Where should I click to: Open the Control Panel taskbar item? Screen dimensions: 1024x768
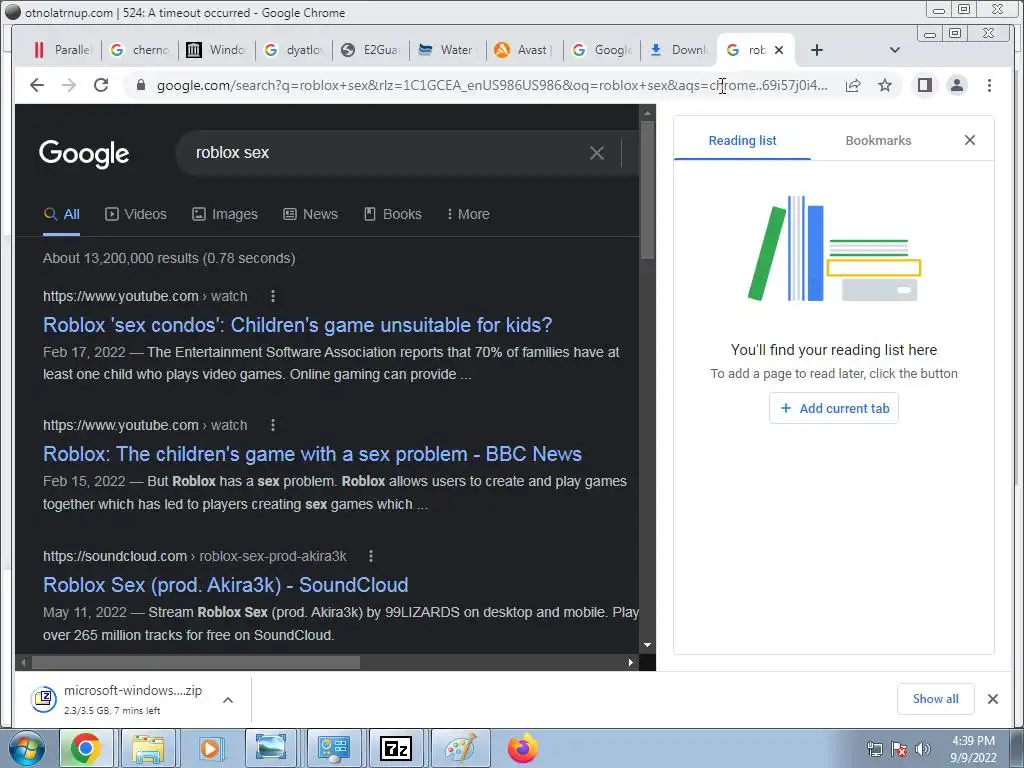(334, 748)
